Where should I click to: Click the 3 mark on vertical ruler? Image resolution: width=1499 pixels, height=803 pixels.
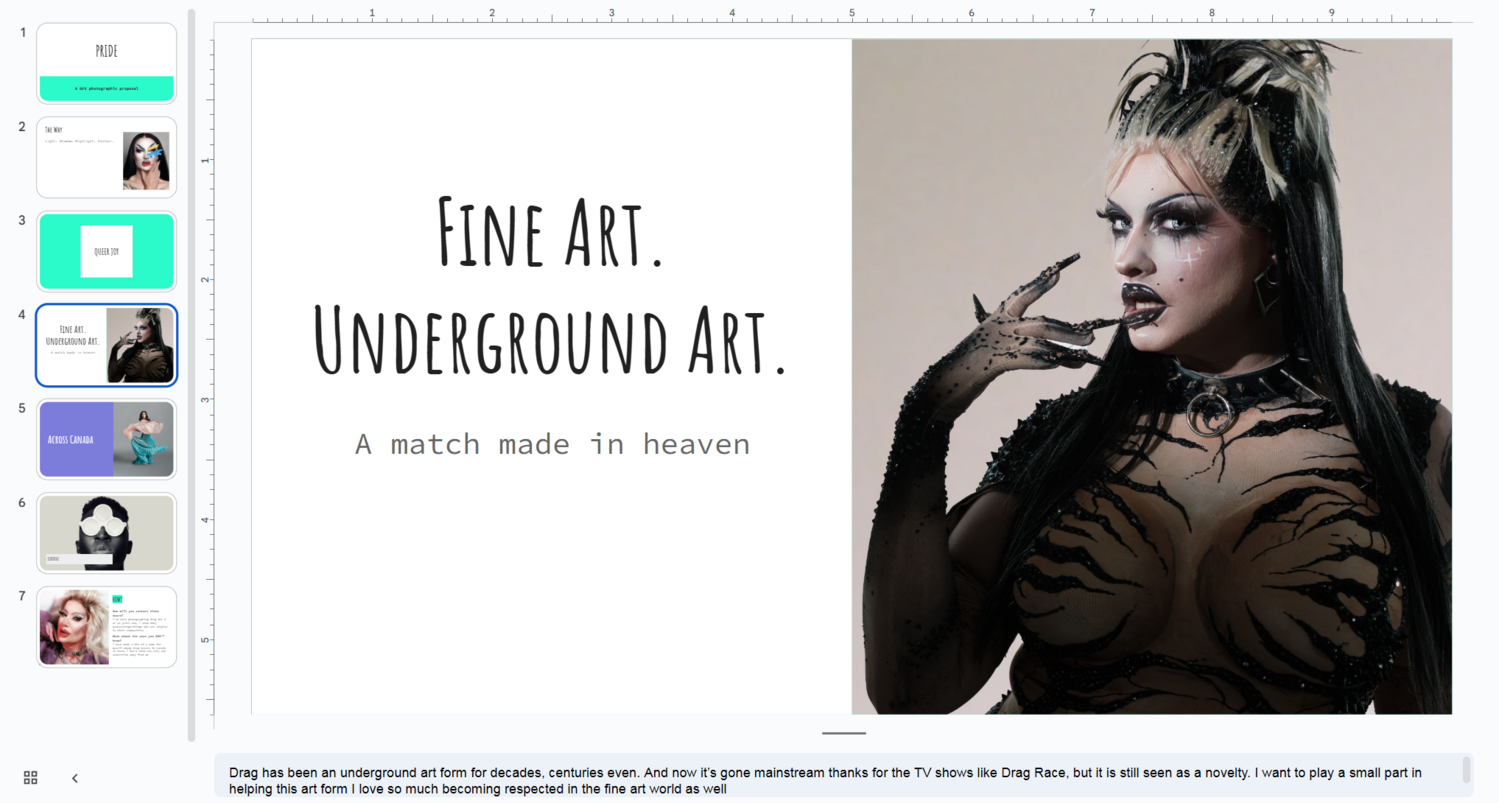pyautogui.click(x=206, y=399)
